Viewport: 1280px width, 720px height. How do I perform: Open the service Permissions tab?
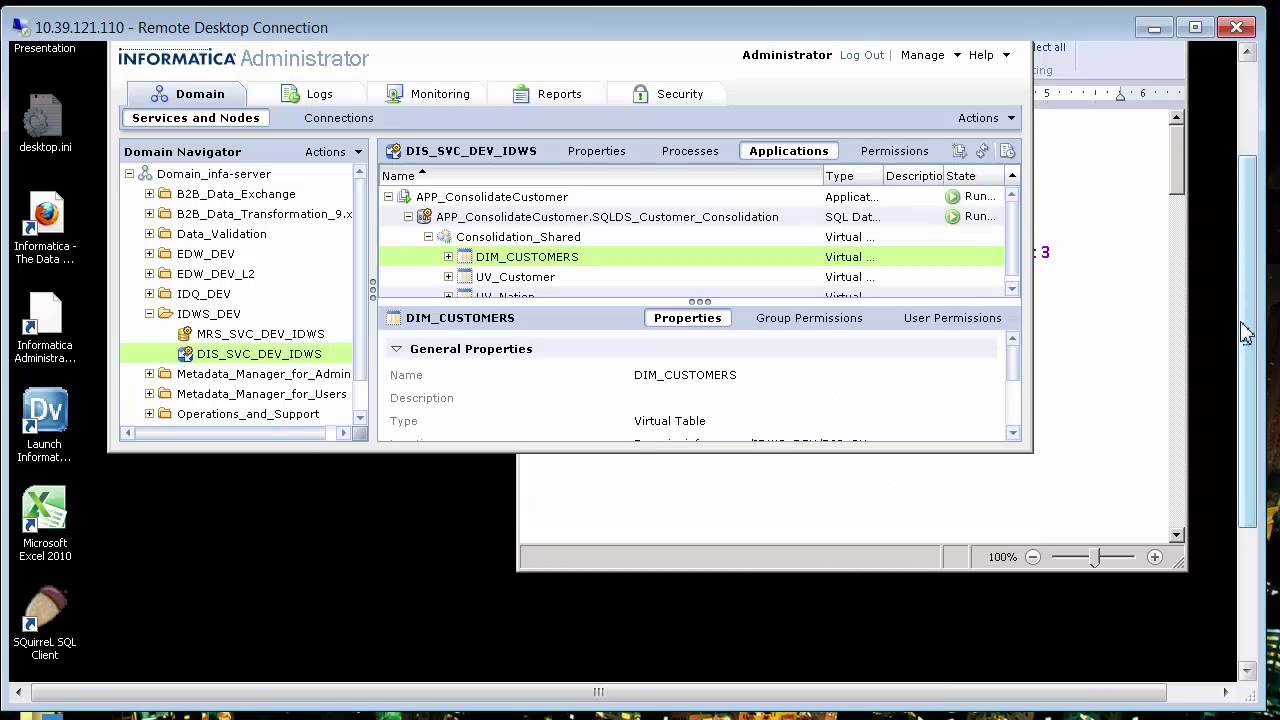point(894,151)
